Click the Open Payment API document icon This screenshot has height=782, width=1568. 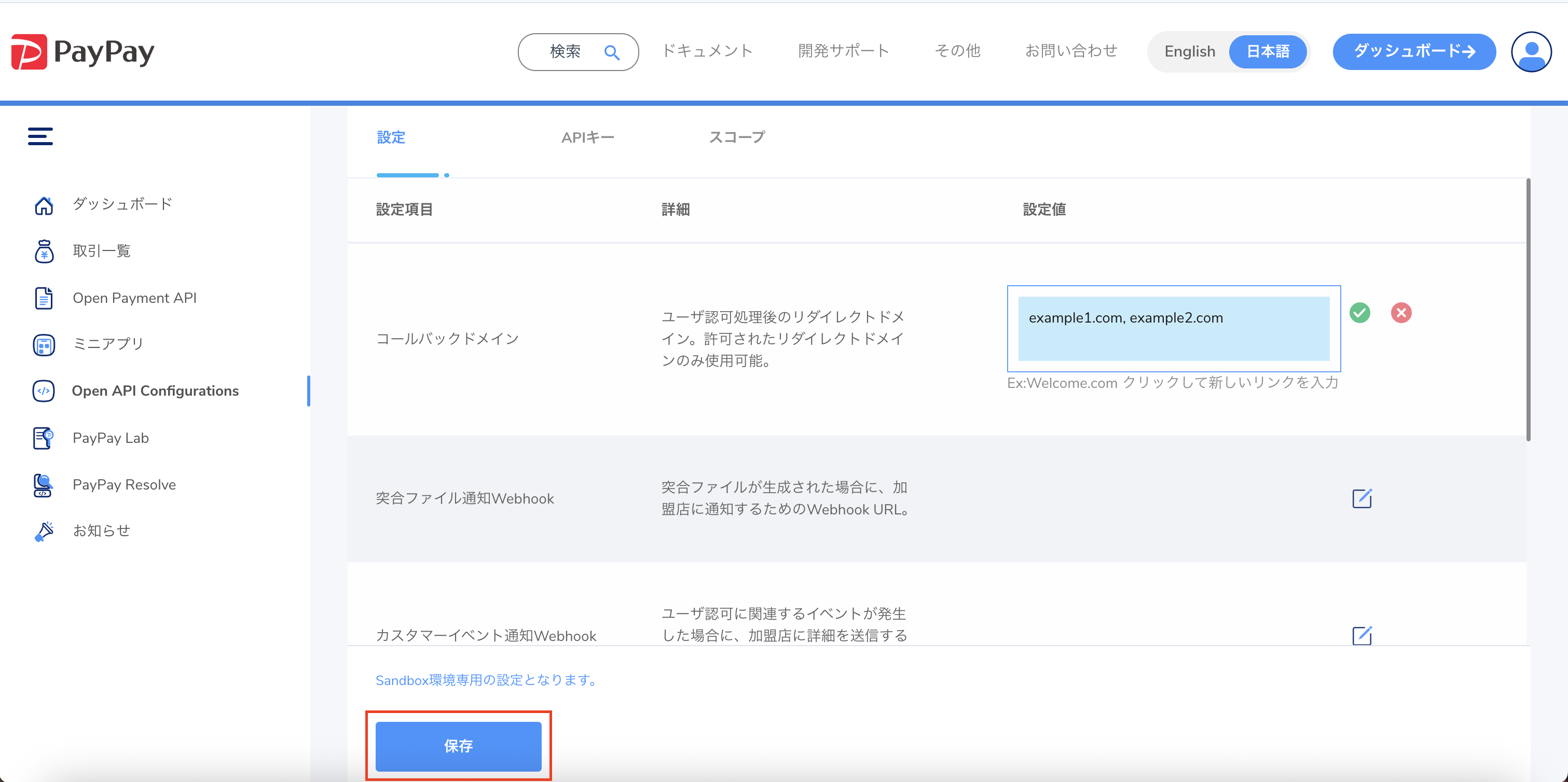click(44, 298)
